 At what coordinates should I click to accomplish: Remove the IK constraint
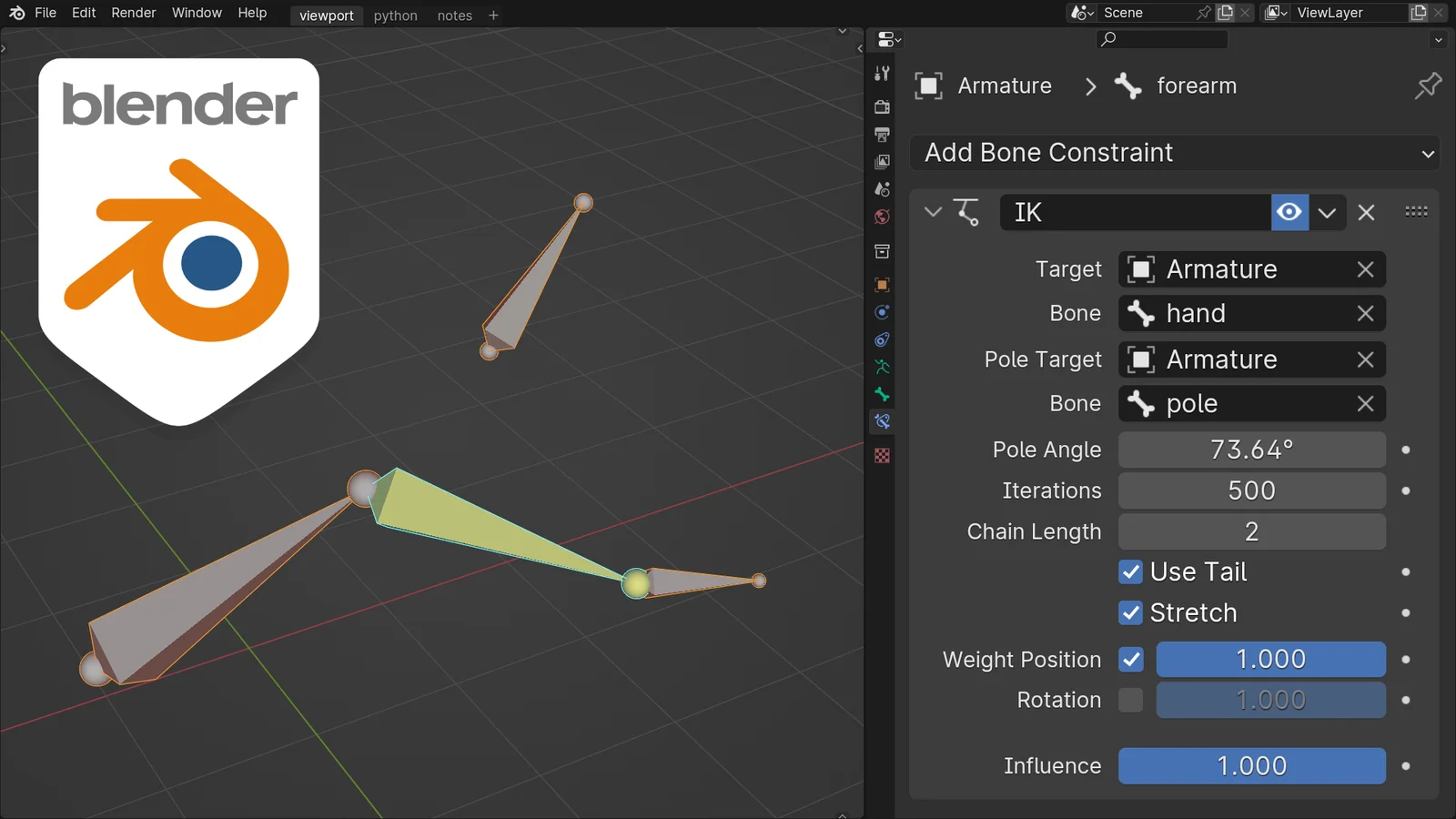click(1366, 212)
